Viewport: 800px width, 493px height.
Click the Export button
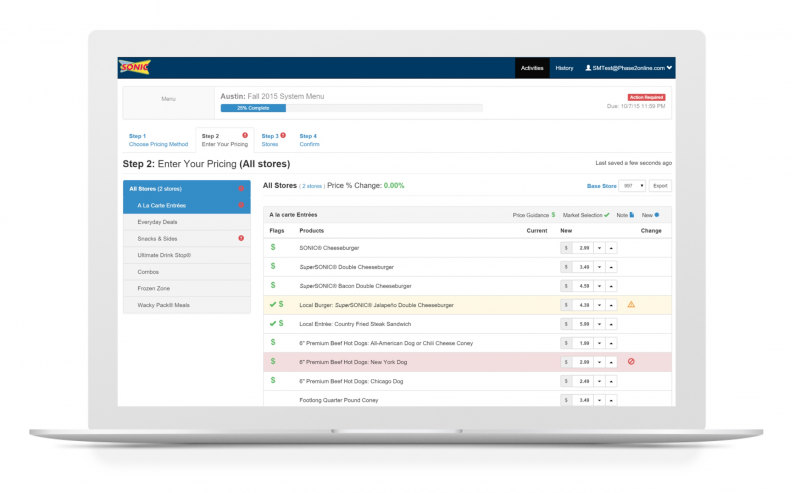click(660, 186)
